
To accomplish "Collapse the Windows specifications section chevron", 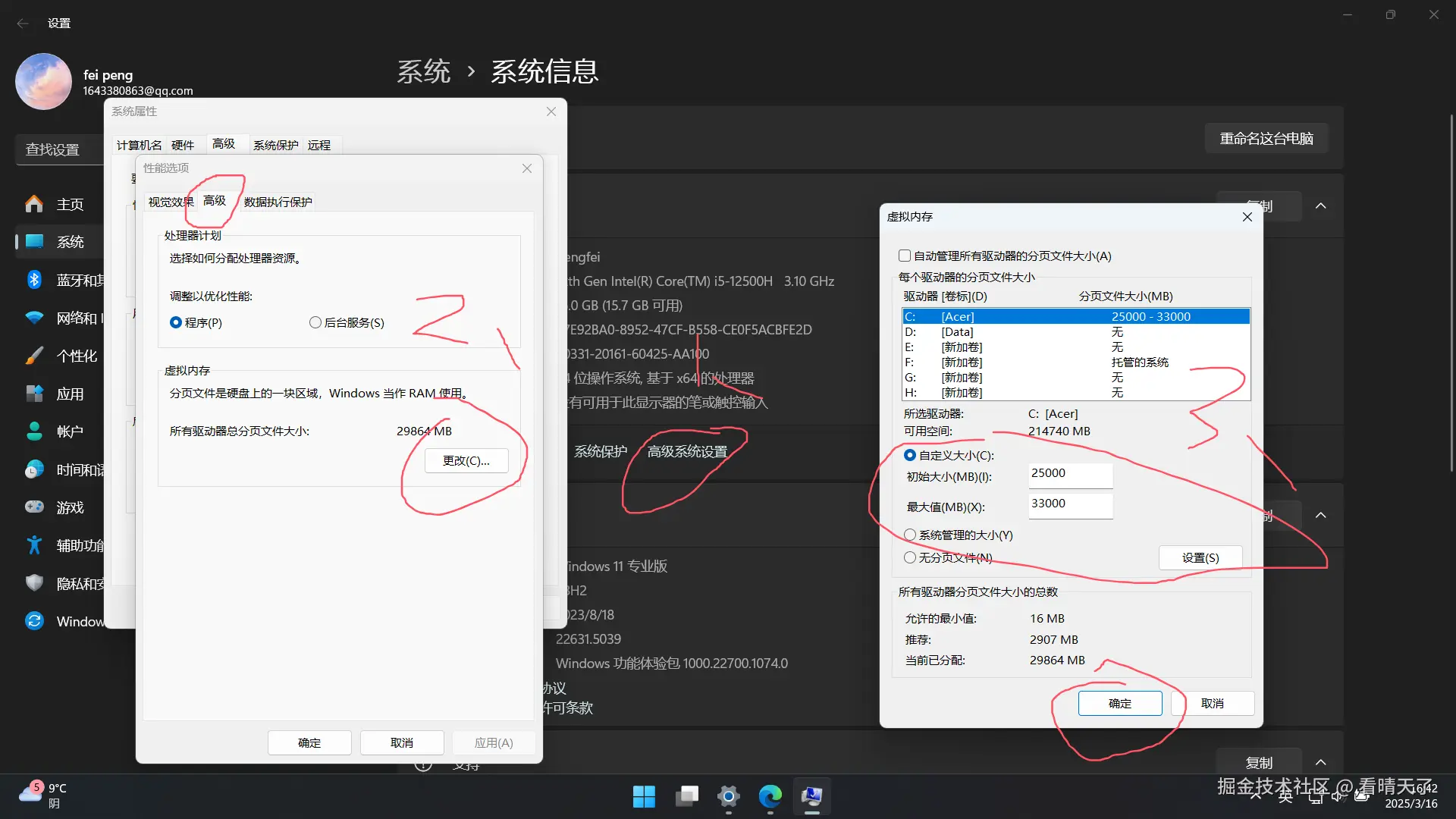I will pyautogui.click(x=1321, y=516).
